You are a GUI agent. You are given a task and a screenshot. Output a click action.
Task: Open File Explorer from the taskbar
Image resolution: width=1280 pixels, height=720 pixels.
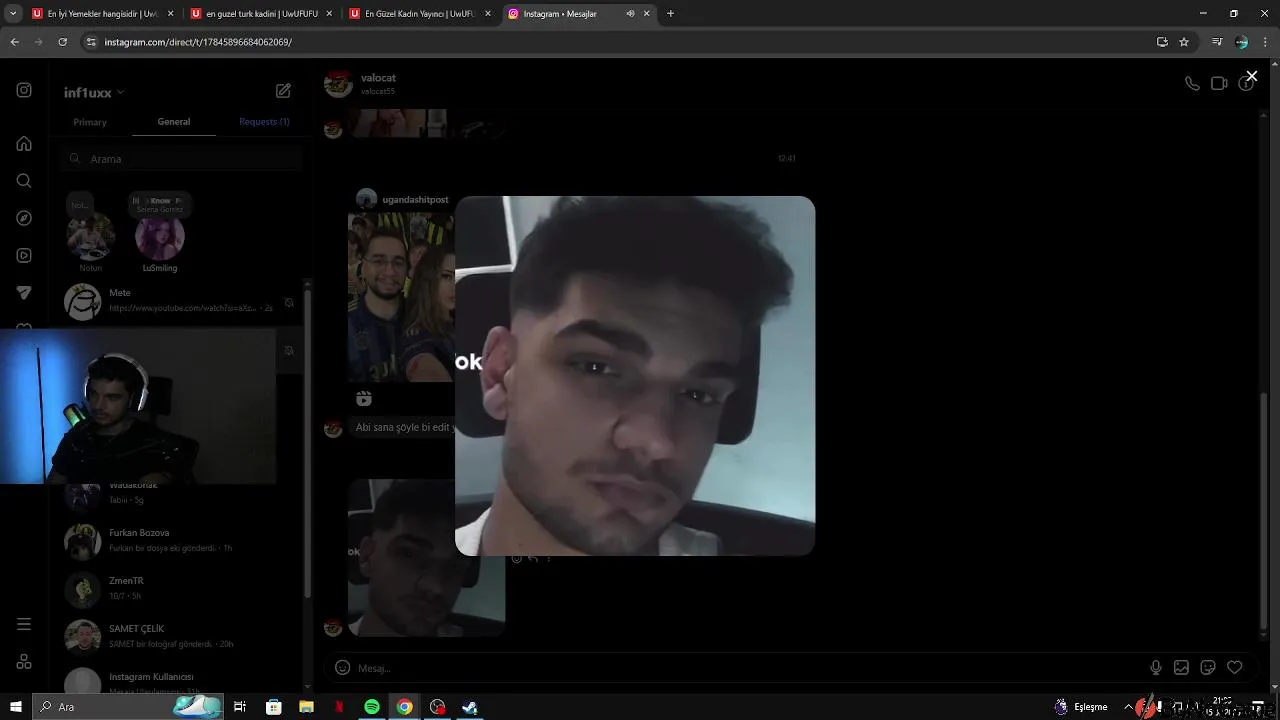pos(306,707)
